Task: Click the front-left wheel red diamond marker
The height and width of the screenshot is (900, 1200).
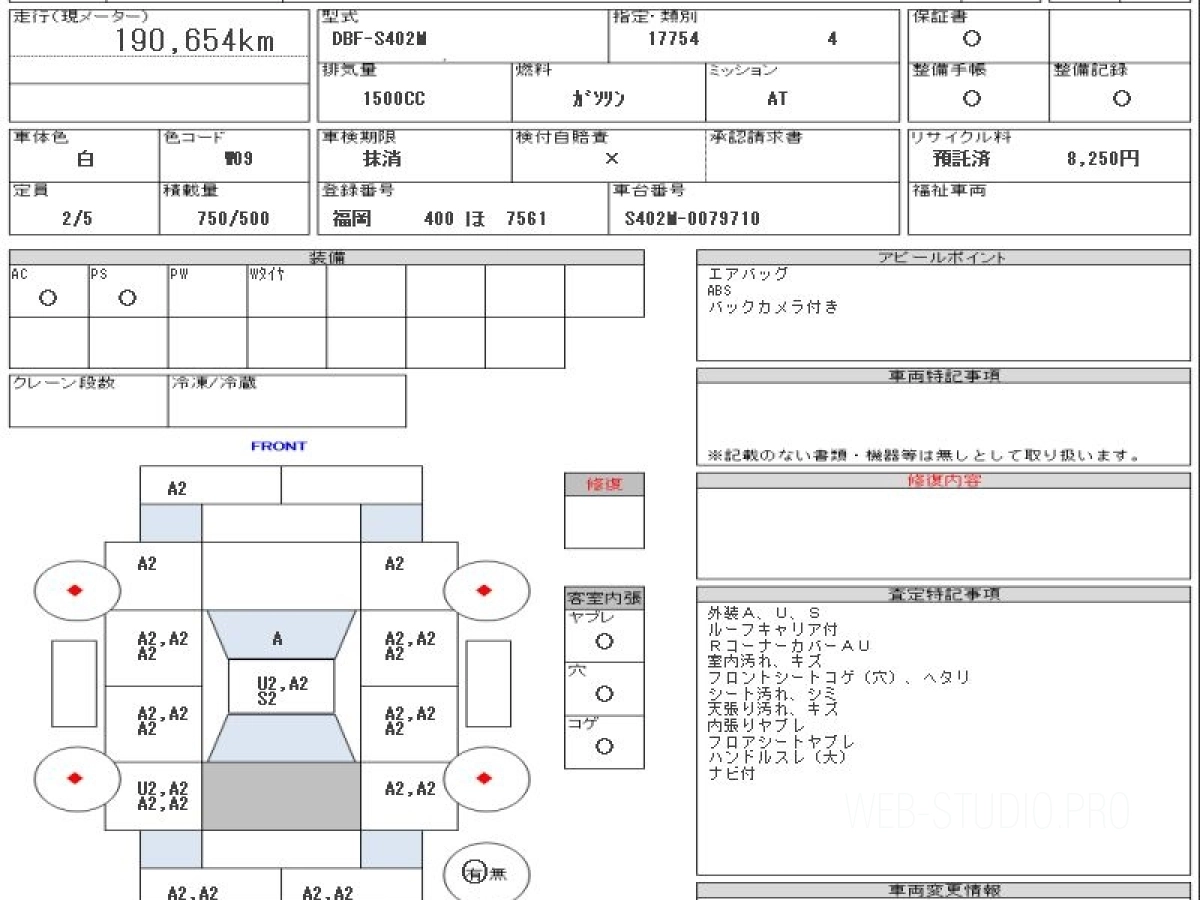Action: pyautogui.click(x=76, y=590)
